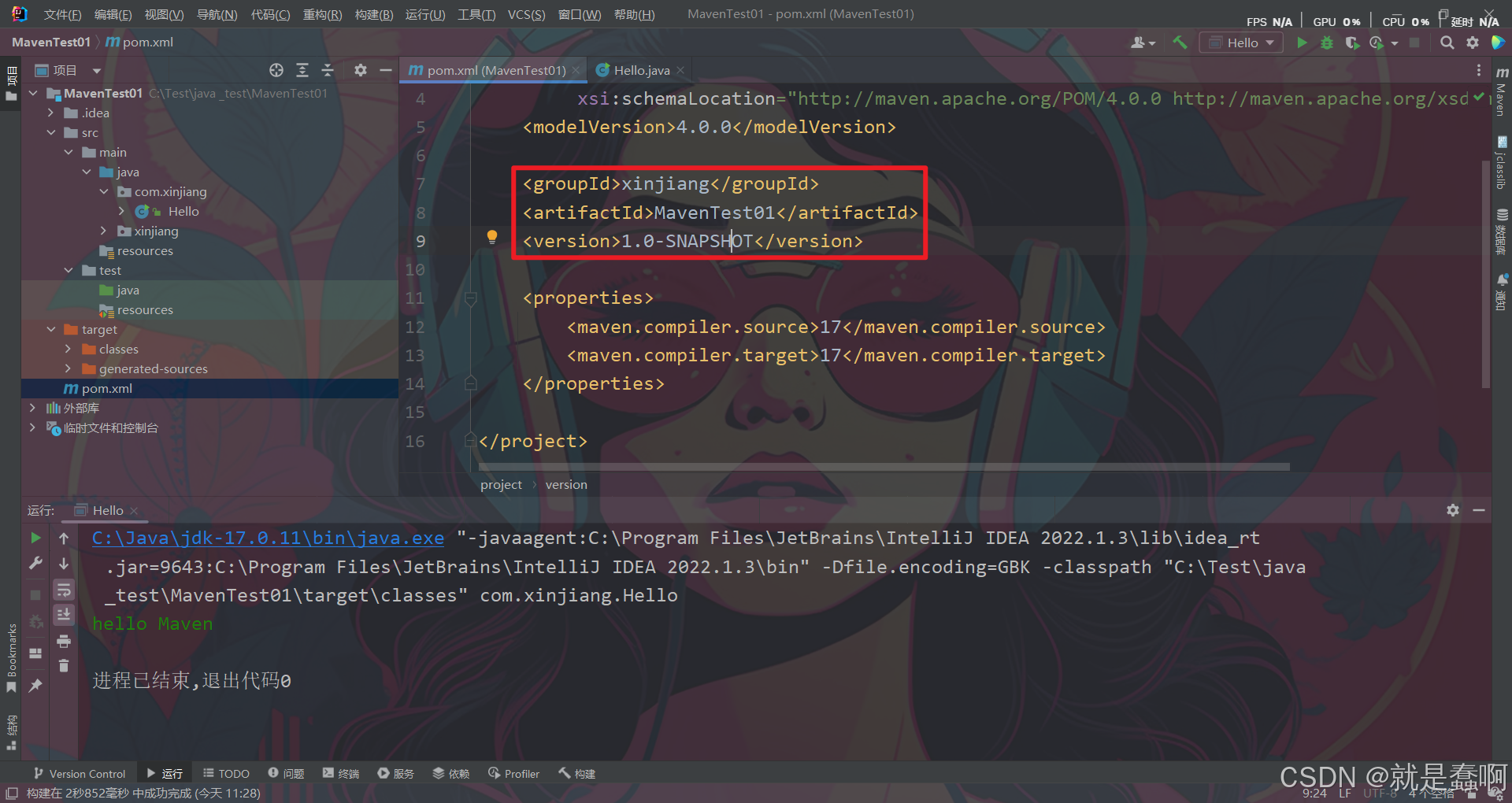Open the 终端 terminal tool window
The height and width of the screenshot is (803, 1512).
(x=340, y=774)
